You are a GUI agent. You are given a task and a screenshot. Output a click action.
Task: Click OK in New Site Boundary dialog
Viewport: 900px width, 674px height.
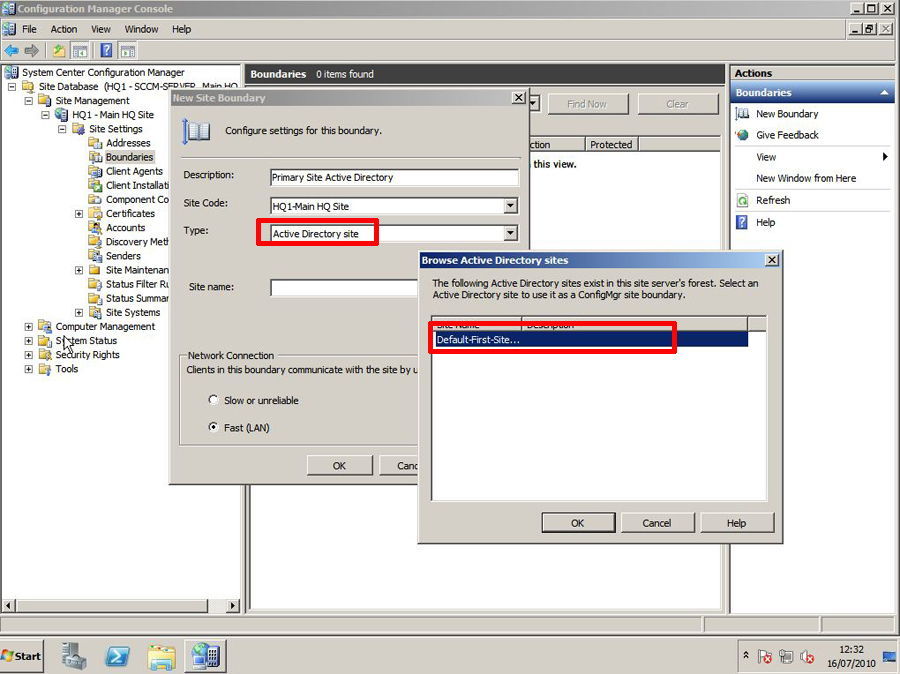(x=339, y=466)
